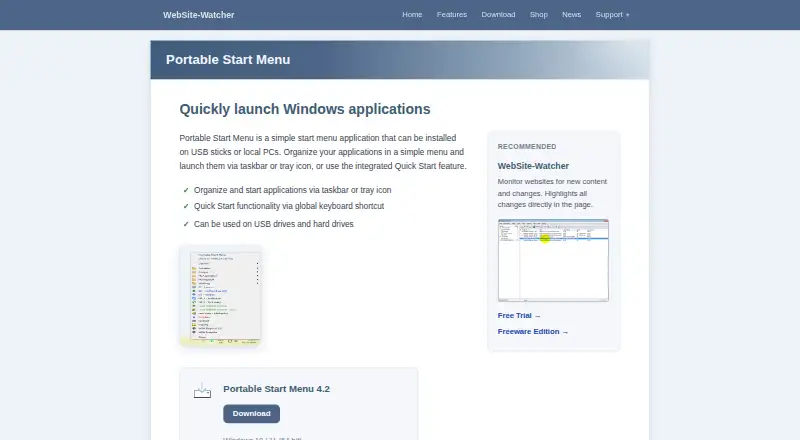The width and height of the screenshot is (800, 440).
Task: Click checkmark beside Organize and start applications
Action: coord(186,190)
